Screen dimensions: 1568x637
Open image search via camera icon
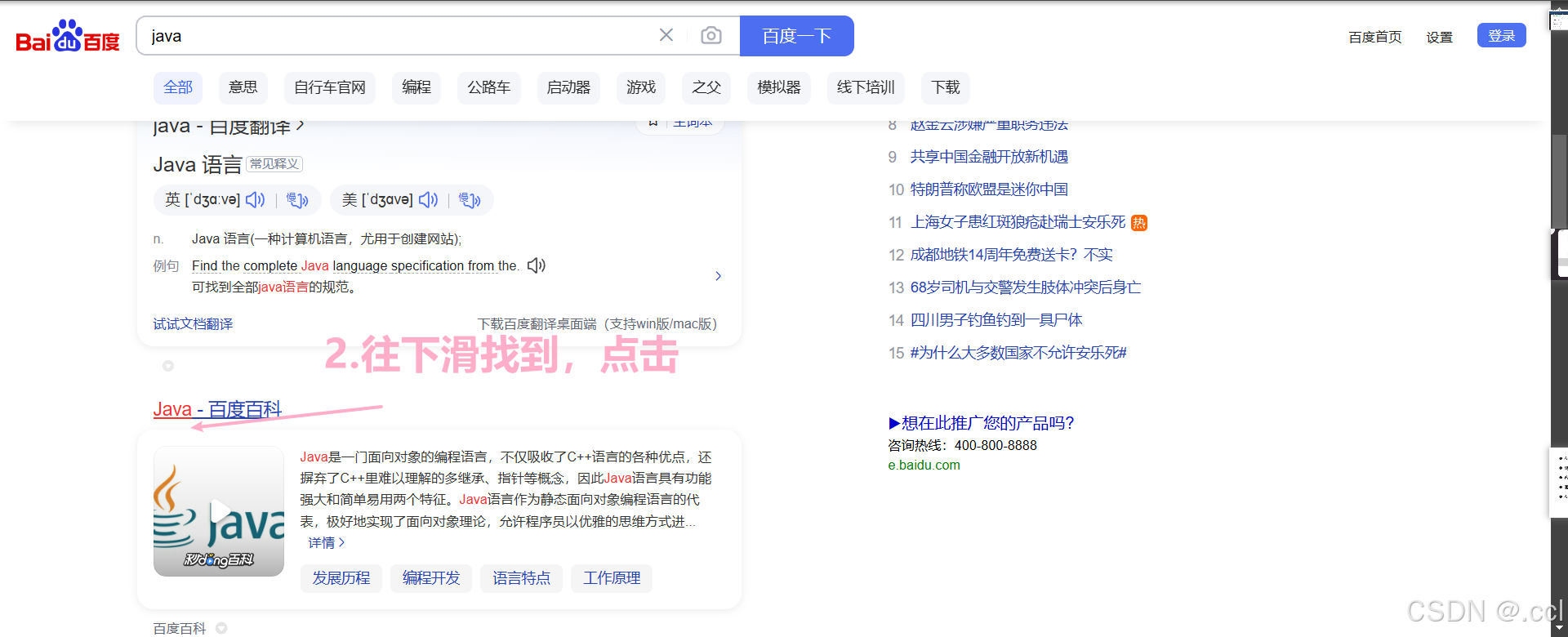(x=711, y=35)
